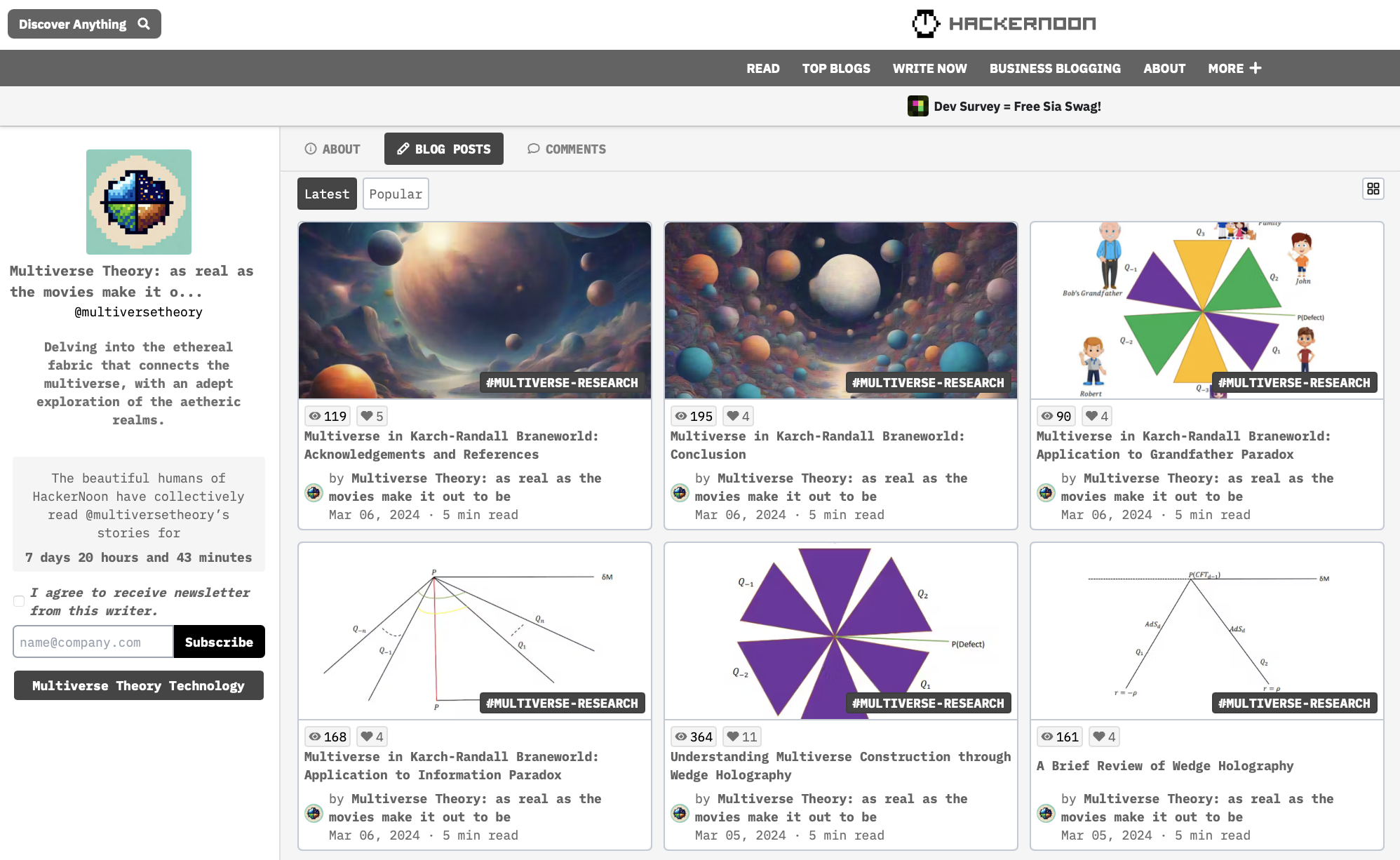This screenshot has height=860, width=1400.
Task: Click the HackerNoon clock logo icon
Action: click(925, 24)
